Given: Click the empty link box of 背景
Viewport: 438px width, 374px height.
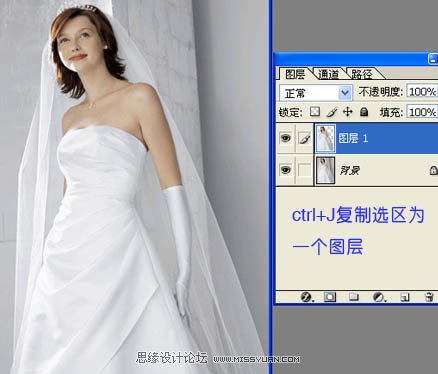Looking at the screenshot, I should tap(304, 170).
